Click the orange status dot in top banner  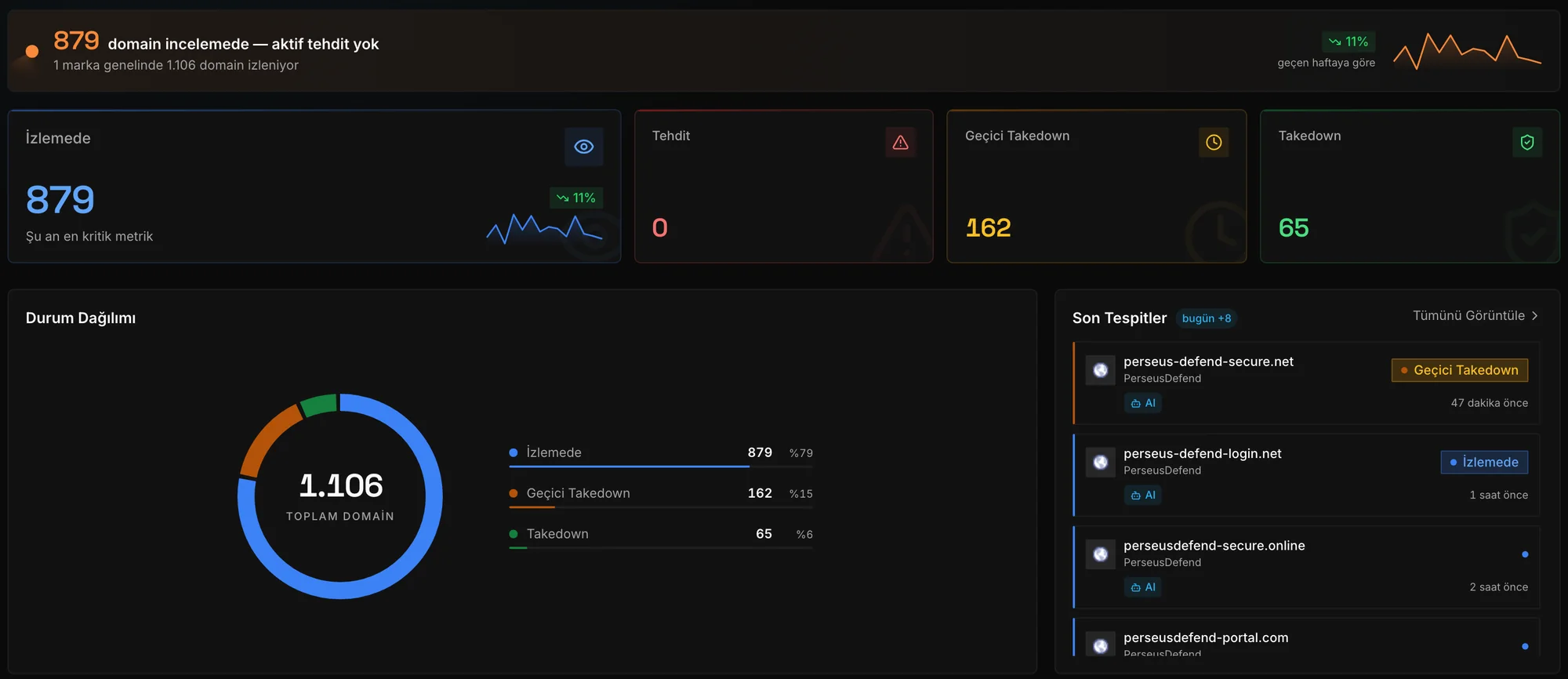point(32,51)
